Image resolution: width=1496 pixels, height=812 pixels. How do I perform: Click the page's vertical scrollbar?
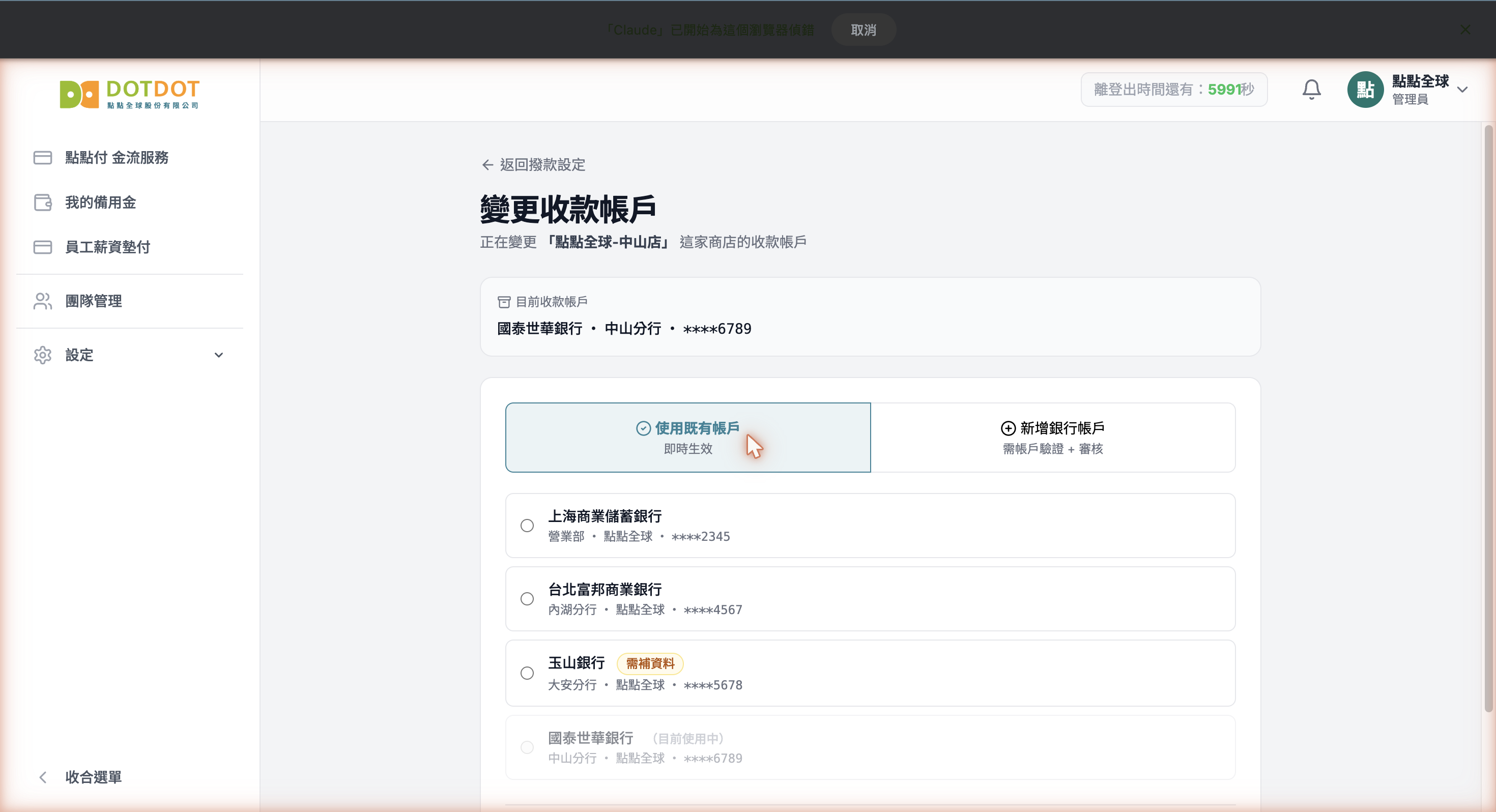(1488, 418)
